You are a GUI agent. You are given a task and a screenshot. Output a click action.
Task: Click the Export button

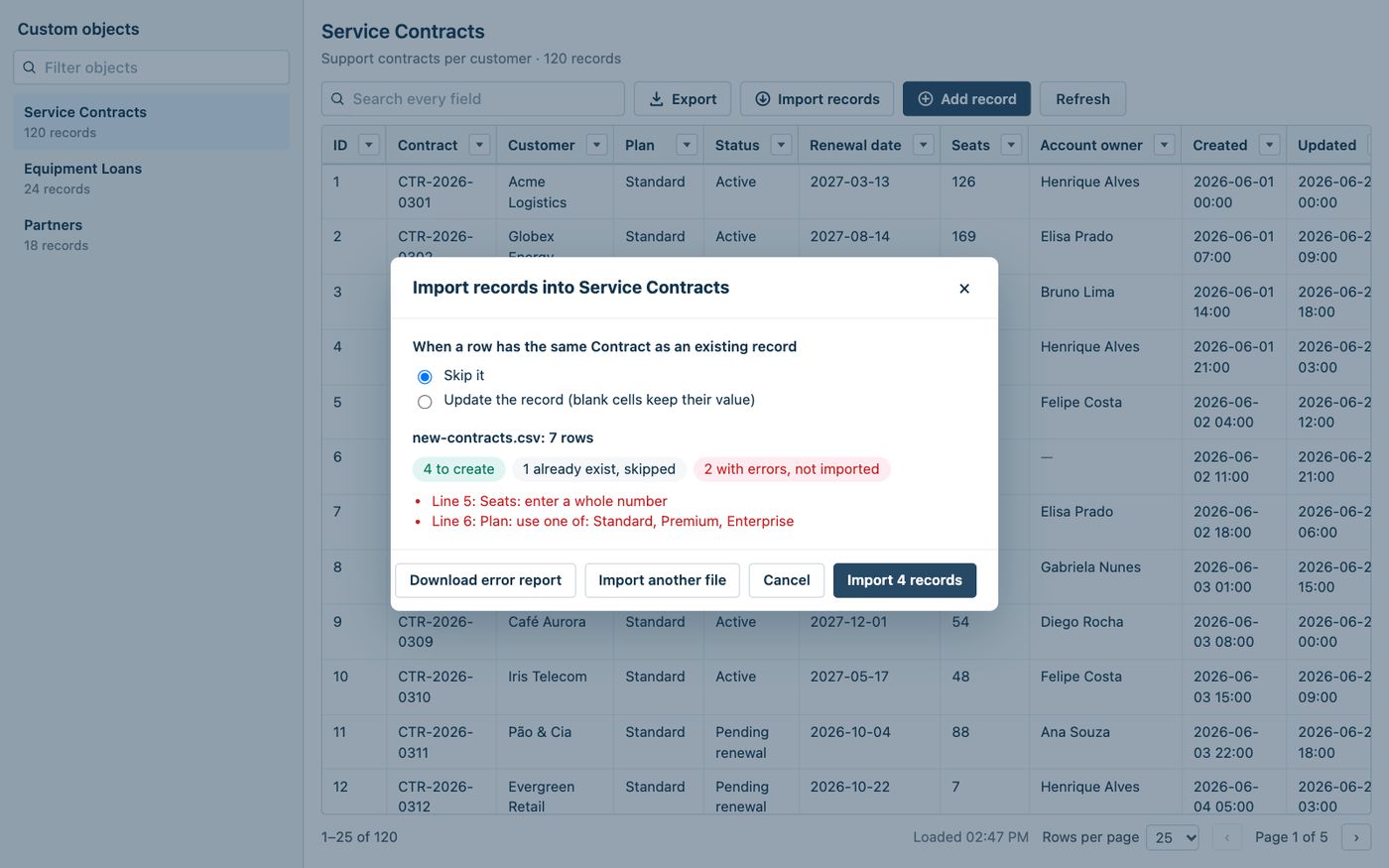(683, 99)
